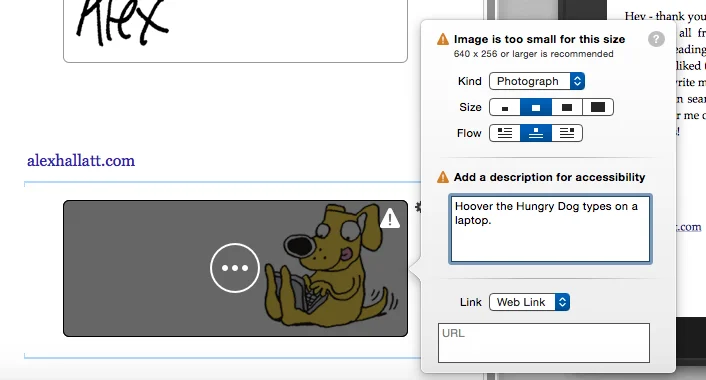Click the 'Add a description for accessibility' heading

click(549, 177)
